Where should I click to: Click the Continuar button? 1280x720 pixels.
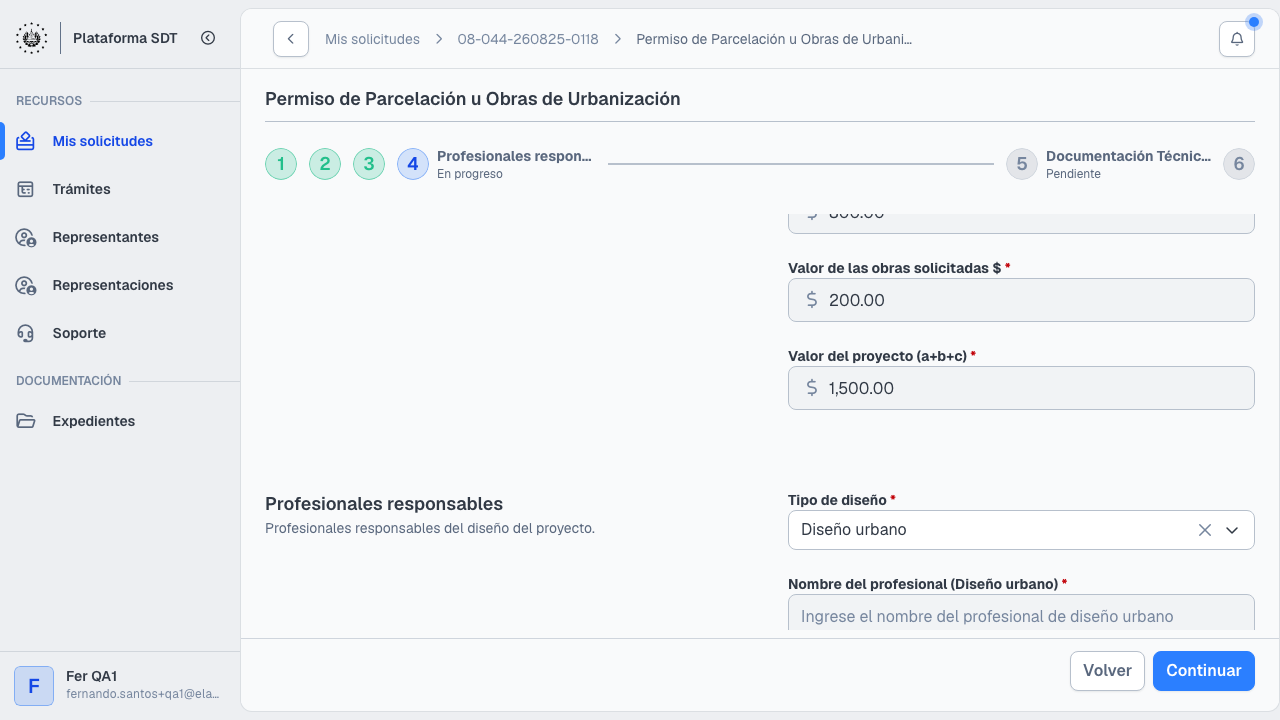(1204, 671)
